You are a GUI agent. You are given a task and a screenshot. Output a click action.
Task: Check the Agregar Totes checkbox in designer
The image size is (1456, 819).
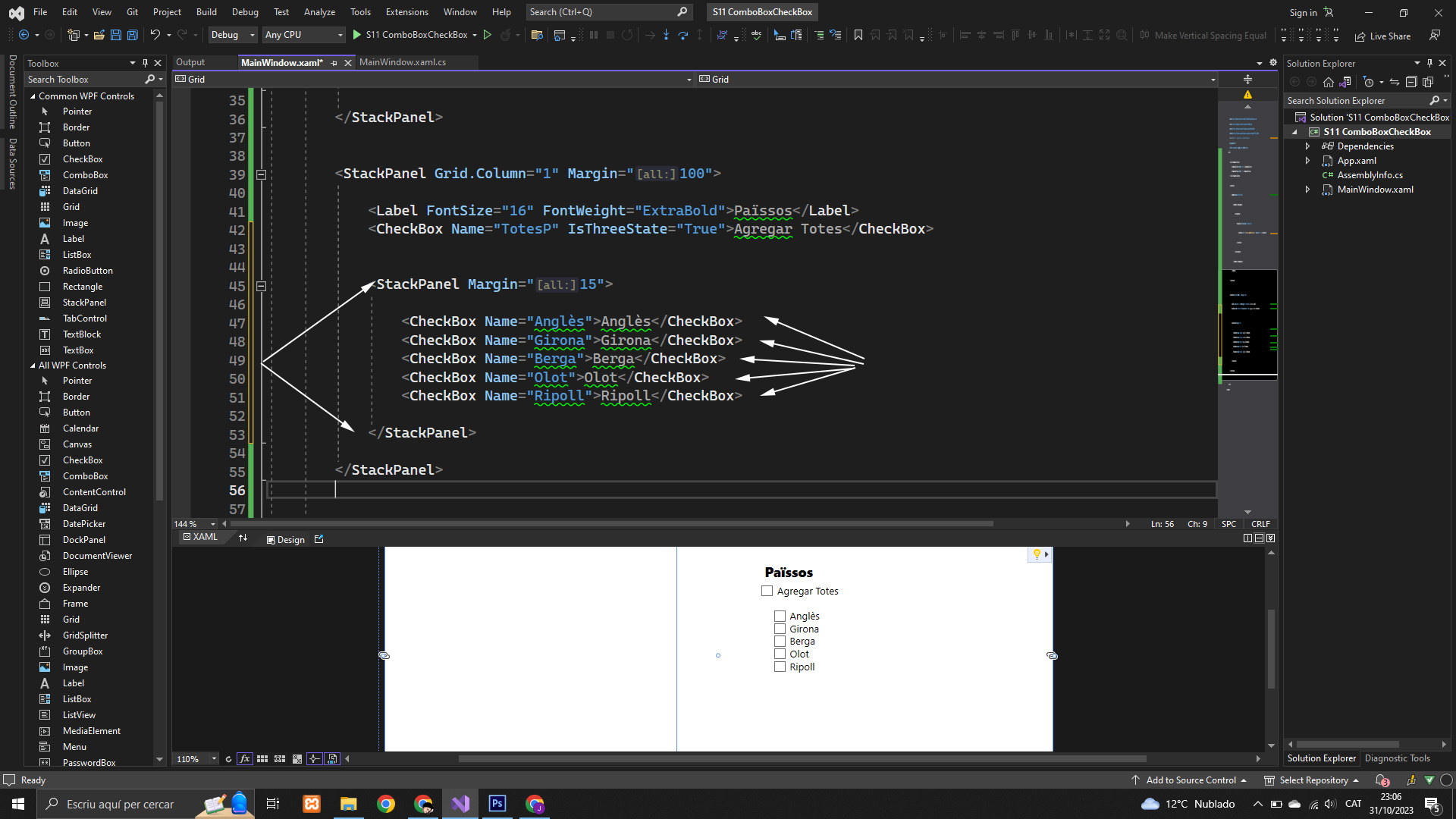(x=767, y=591)
